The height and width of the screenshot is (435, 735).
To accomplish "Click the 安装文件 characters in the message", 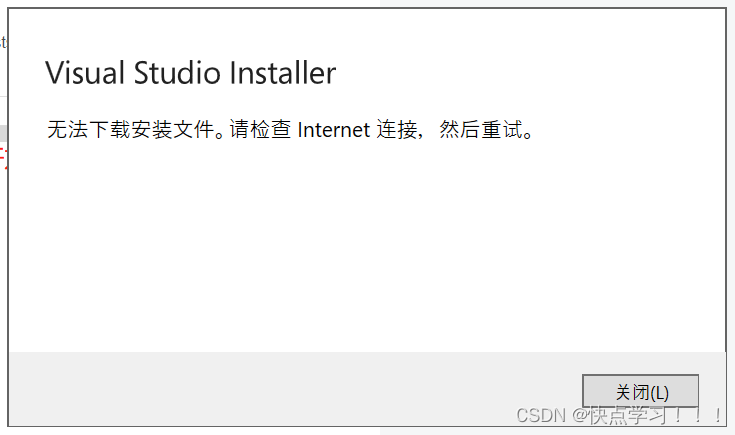I will (x=172, y=129).
